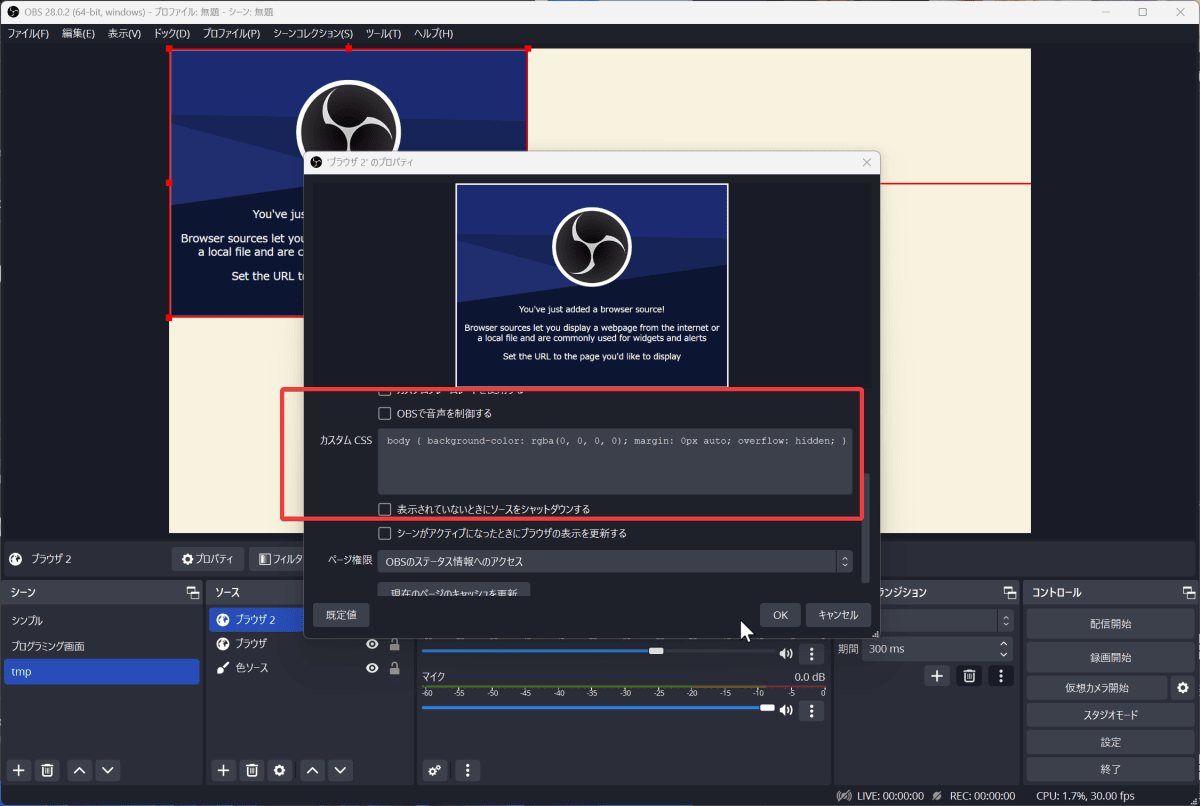Toggle the lock on the 色ソース source
Screen dimensions: 1200x806
(x=394, y=668)
